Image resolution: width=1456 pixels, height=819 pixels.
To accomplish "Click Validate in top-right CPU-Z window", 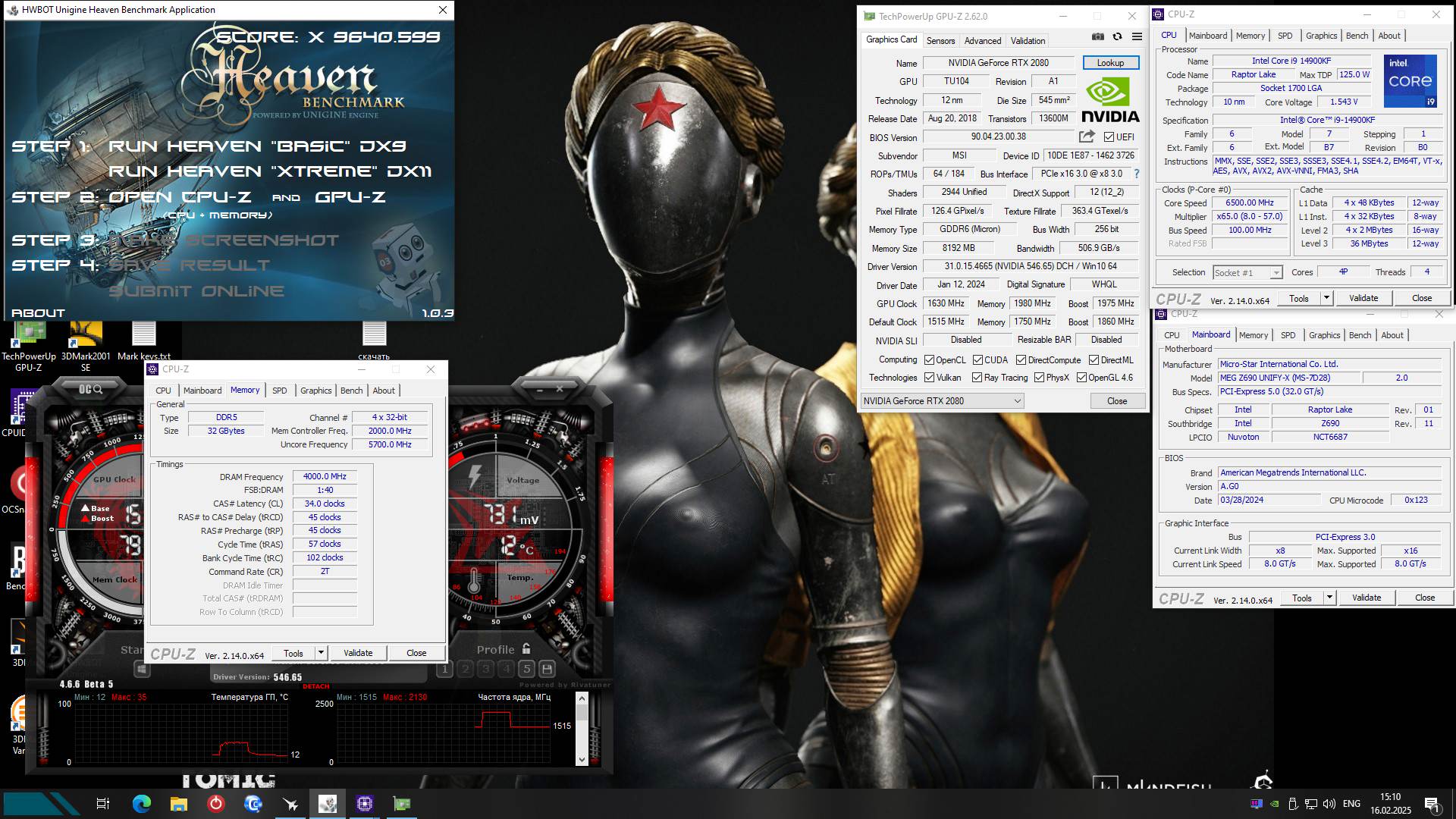I will coord(1363,298).
